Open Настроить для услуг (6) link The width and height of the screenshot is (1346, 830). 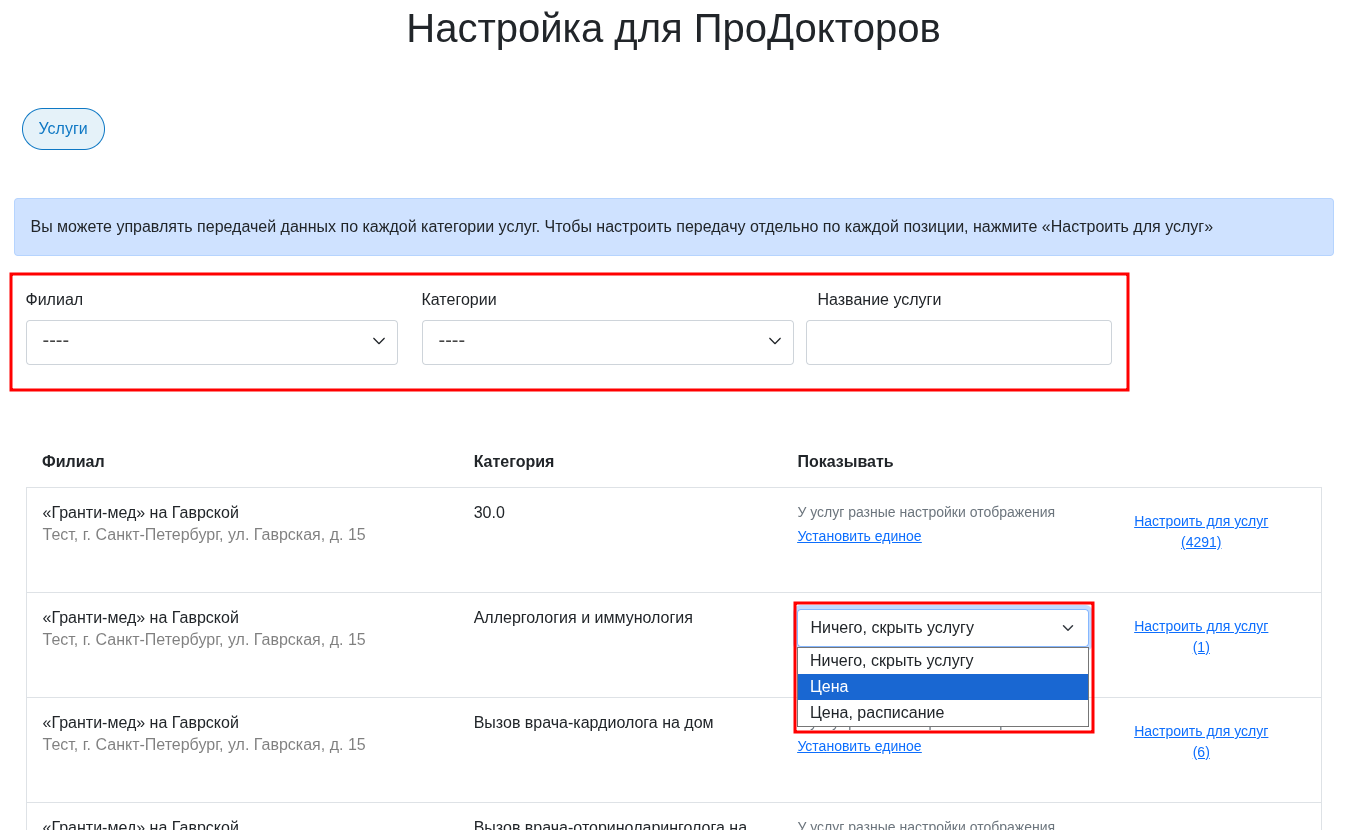(x=1201, y=741)
